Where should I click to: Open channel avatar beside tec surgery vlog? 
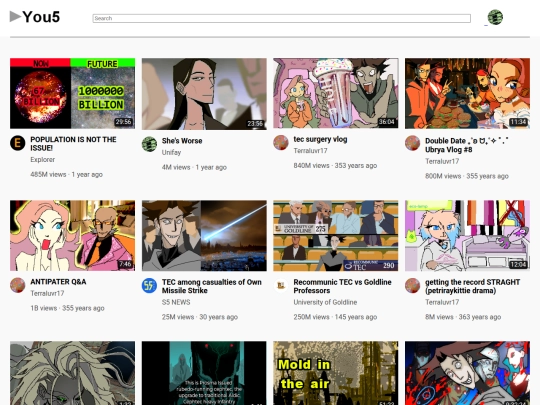coord(281,142)
